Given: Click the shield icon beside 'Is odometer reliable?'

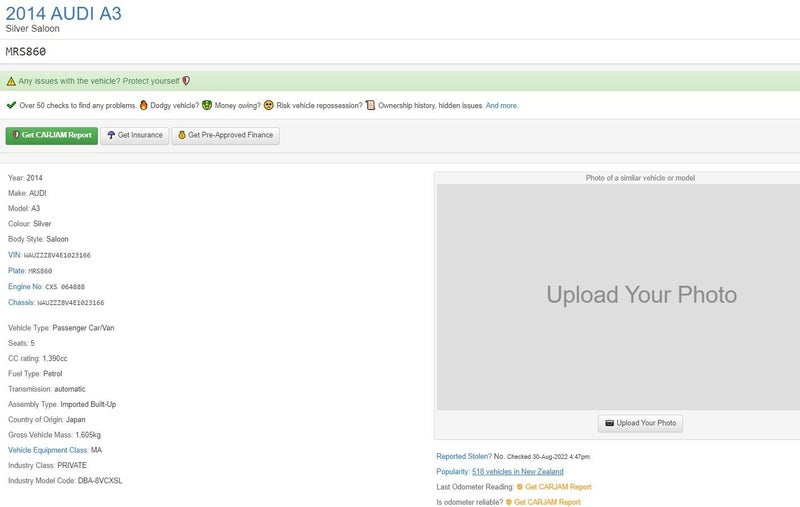Looking at the screenshot, I should (x=508, y=502).
